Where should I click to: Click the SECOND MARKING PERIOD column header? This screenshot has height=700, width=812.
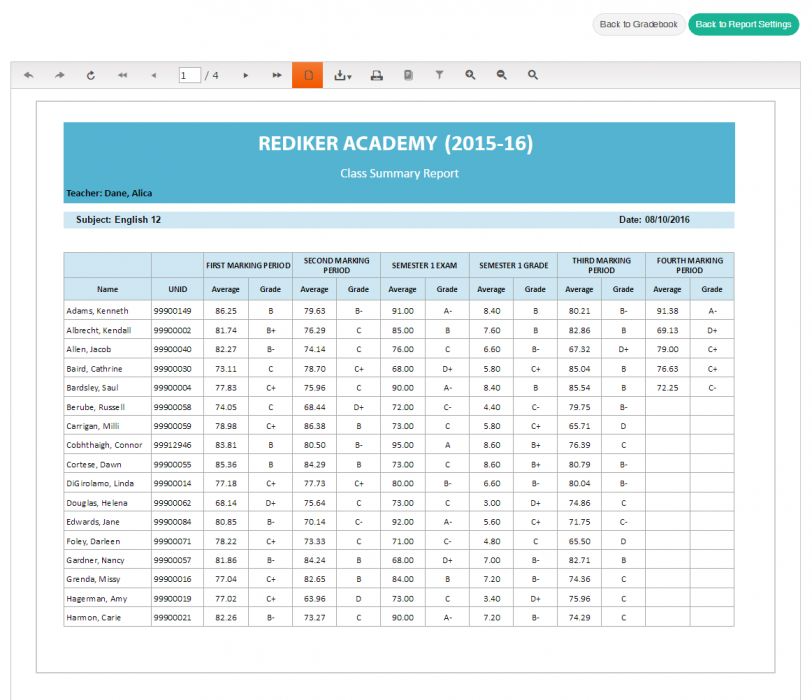click(x=337, y=265)
